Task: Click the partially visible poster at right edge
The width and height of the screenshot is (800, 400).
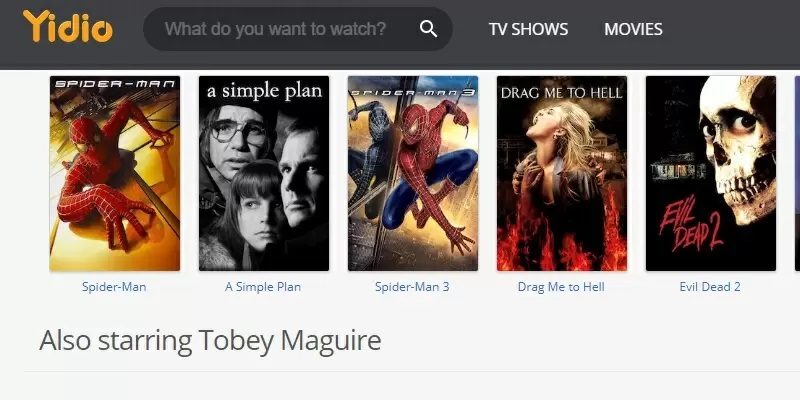Action: point(797,173)
